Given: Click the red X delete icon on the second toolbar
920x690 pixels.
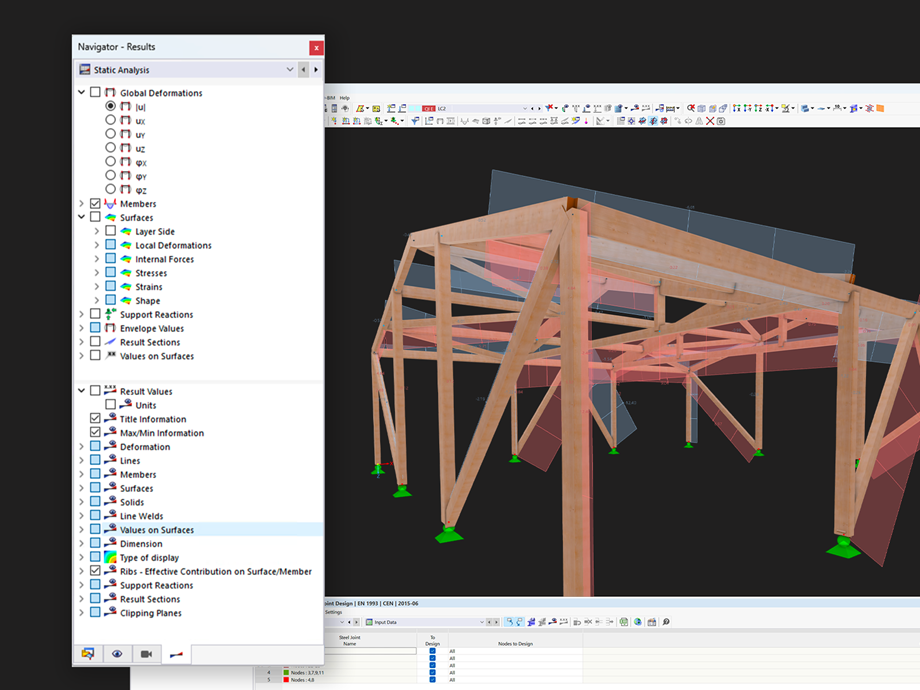Looking at the screenshot, I should [x=710, y=121].
